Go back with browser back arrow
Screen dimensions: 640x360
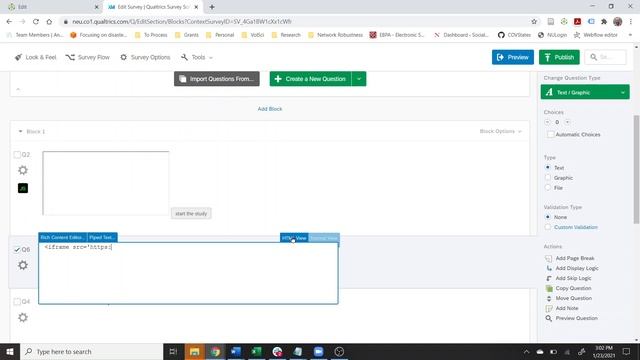click(9, 22)
